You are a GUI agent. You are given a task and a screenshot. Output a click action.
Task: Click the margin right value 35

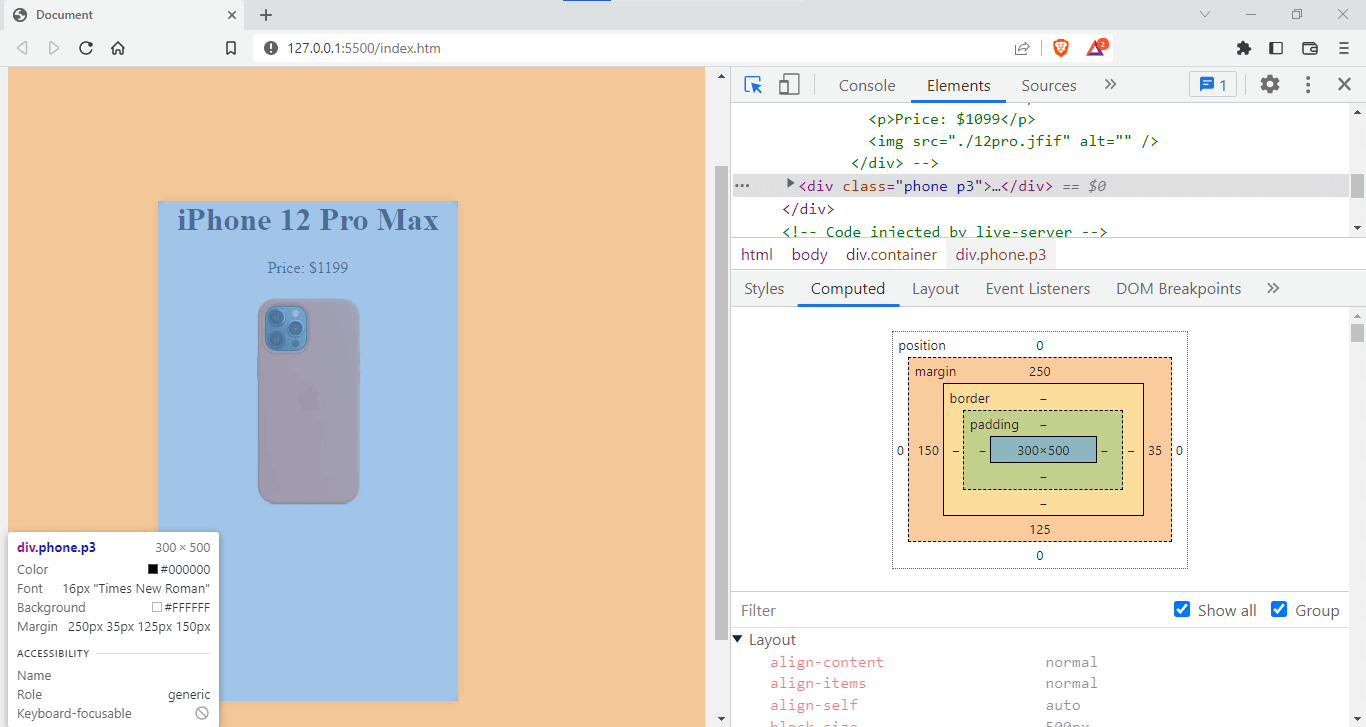[1155, 450]
